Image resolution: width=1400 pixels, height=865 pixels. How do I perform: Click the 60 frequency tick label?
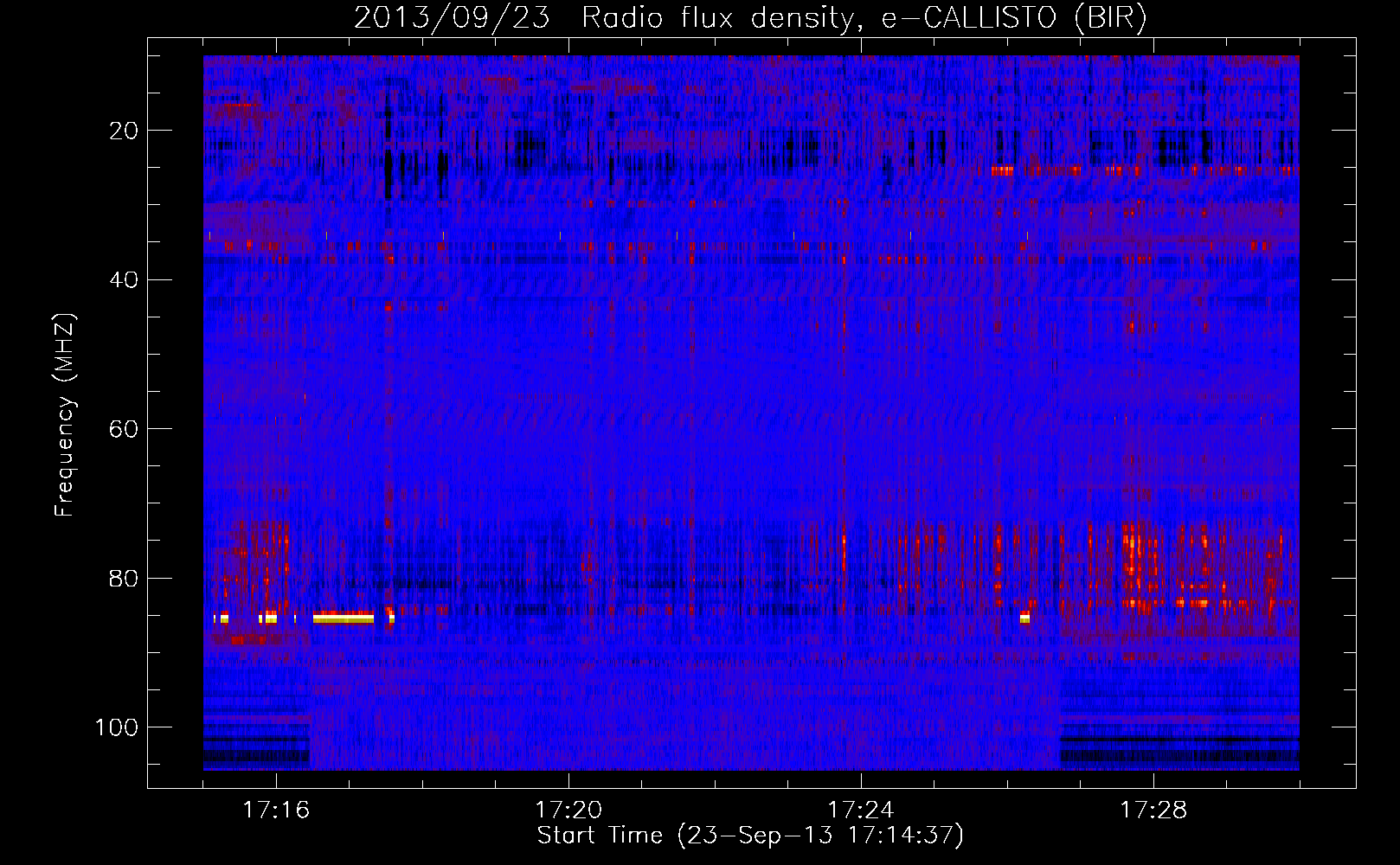tap(125, 429)
